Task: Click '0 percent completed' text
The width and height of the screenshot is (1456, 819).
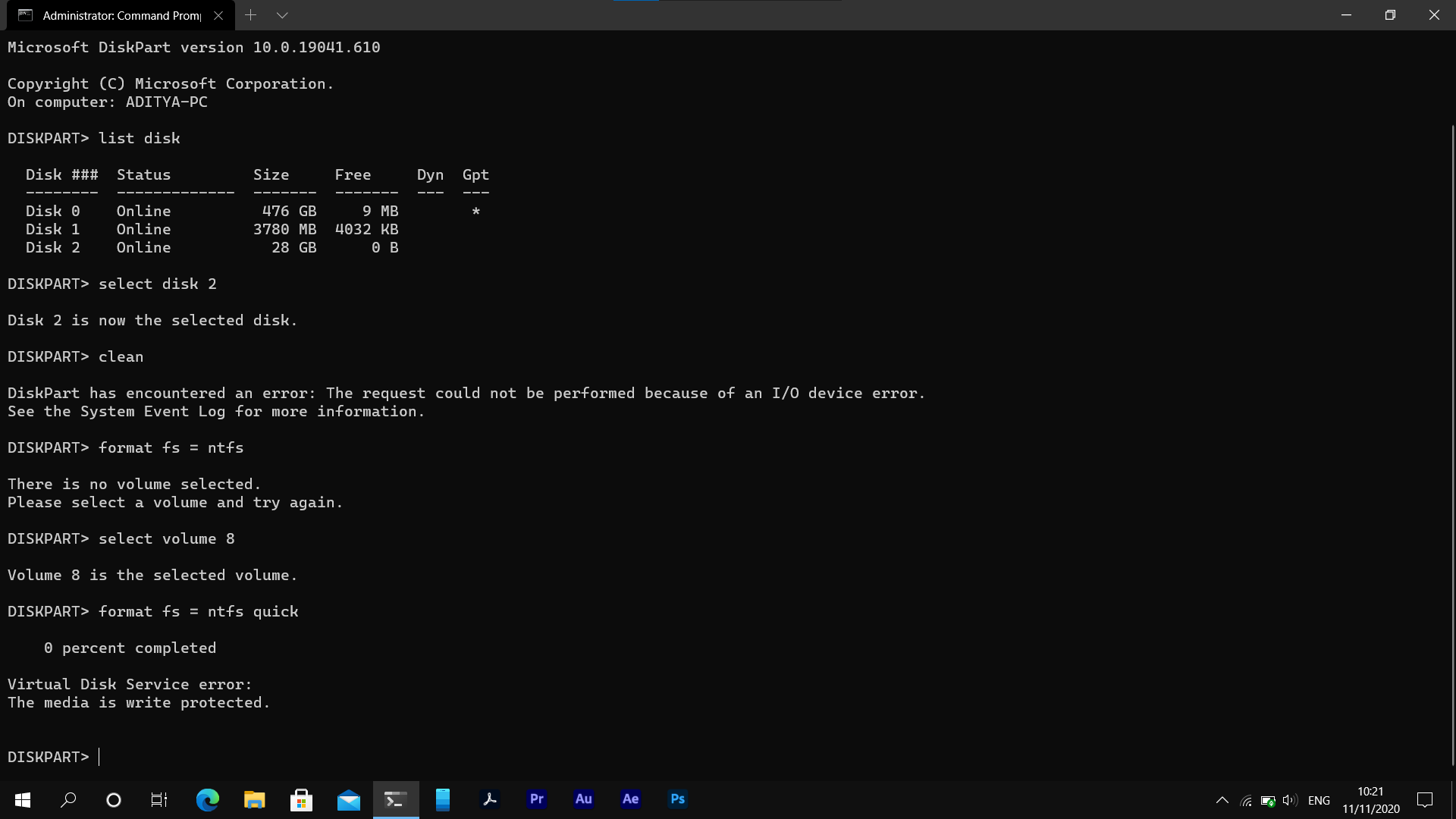Action: pyautogui.click(x=130, y=648)
